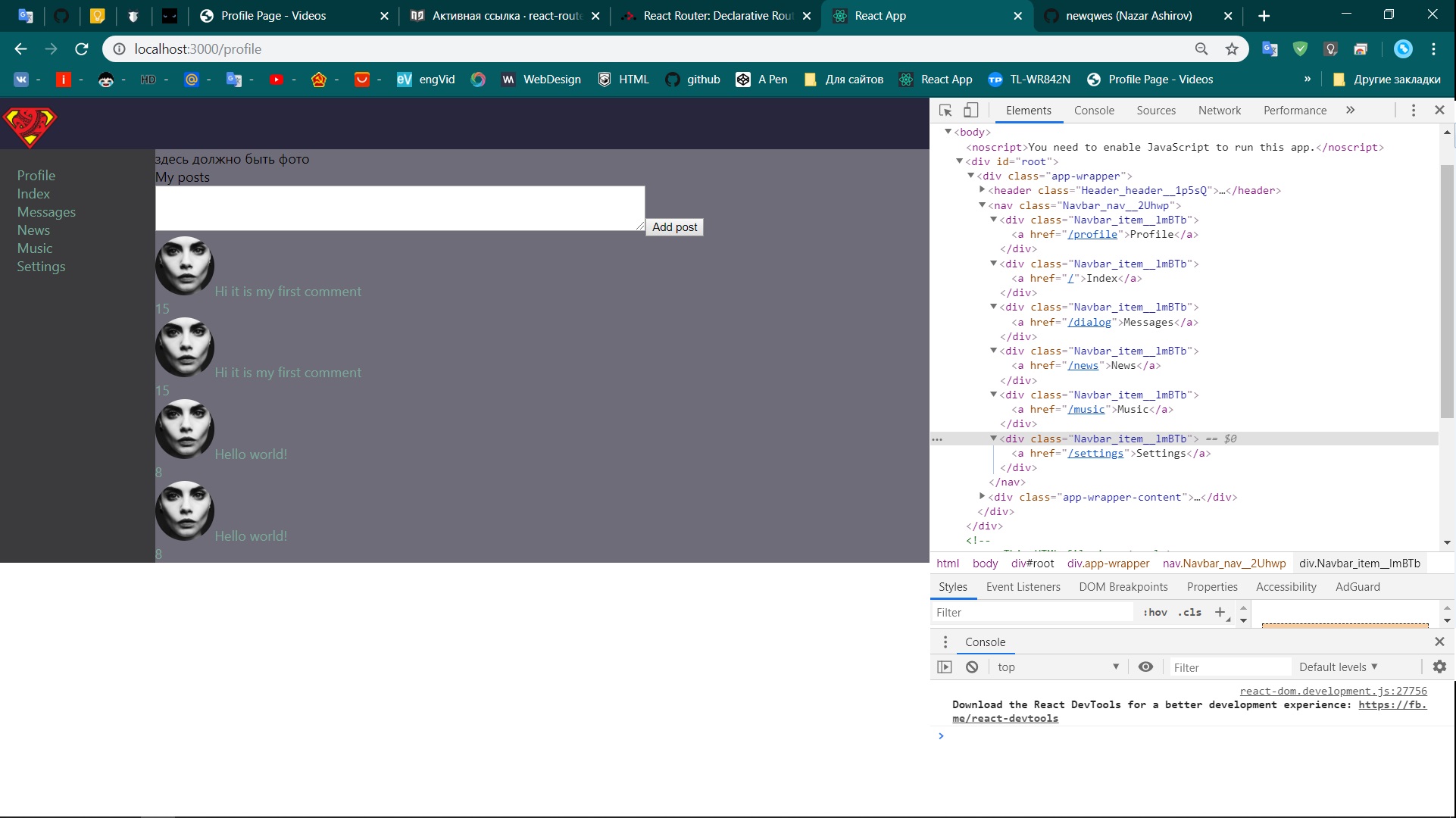Click the Add post button
Viewport: 1456px width, 818px height.
(x=674, y=227)
